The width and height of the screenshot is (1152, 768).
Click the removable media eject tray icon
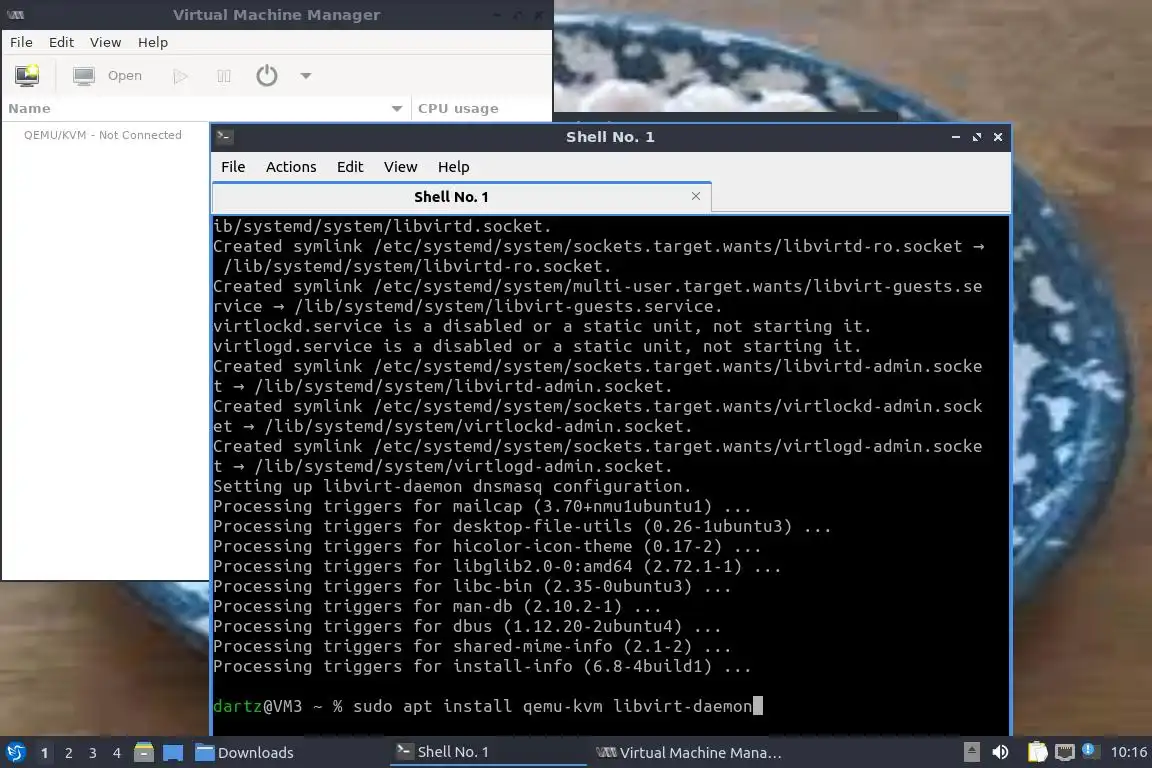click(x=971, y=752)
